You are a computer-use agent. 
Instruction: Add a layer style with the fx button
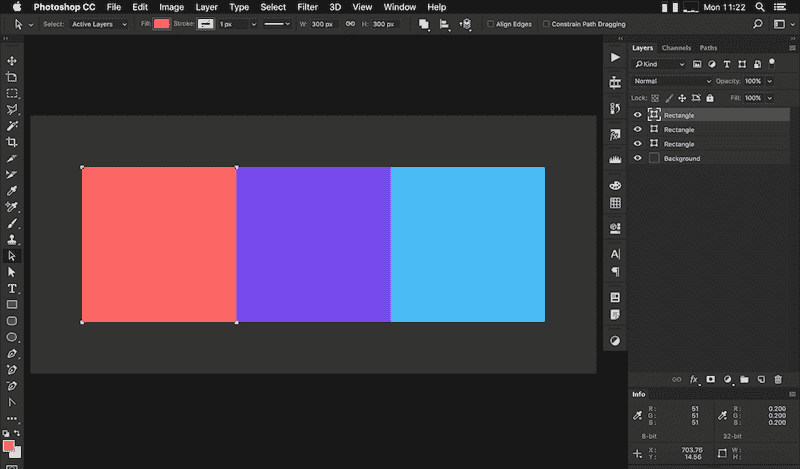pyautogui.click(x=694, y=379)
